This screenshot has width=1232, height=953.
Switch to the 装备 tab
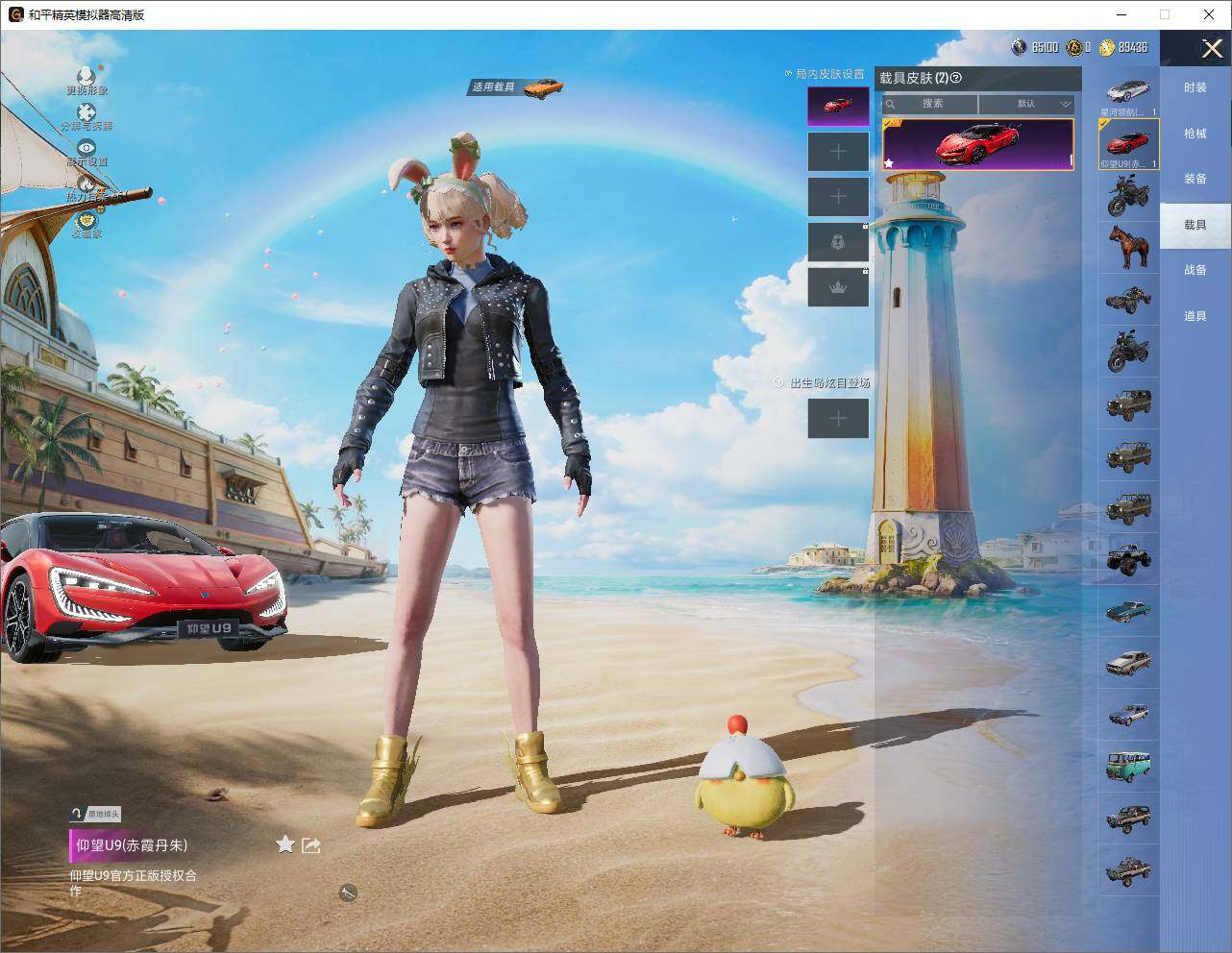pyautogui.click(x=1195, y=179)
